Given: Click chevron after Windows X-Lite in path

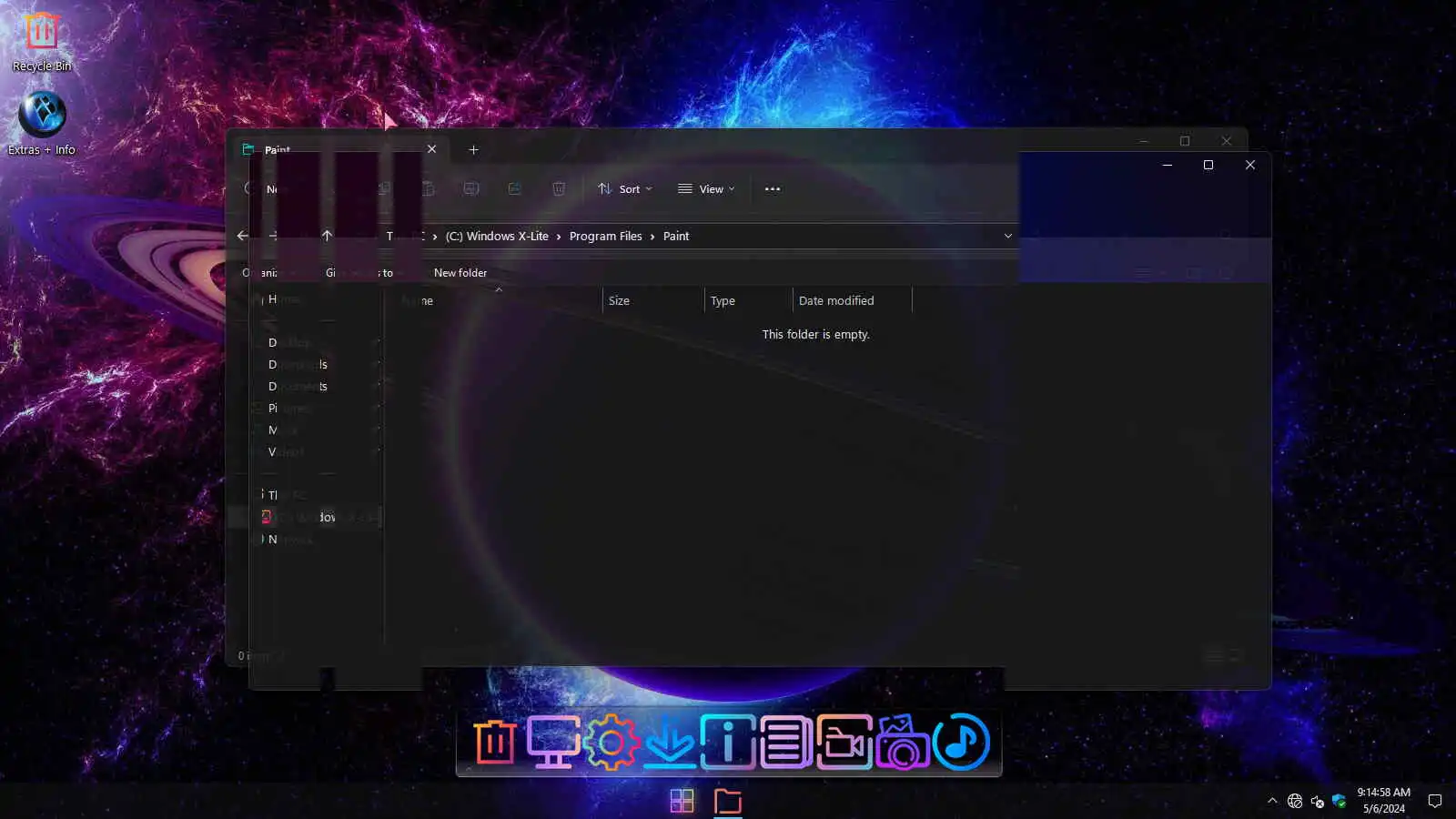Looking at the screenshot, I should click(559, 237).
